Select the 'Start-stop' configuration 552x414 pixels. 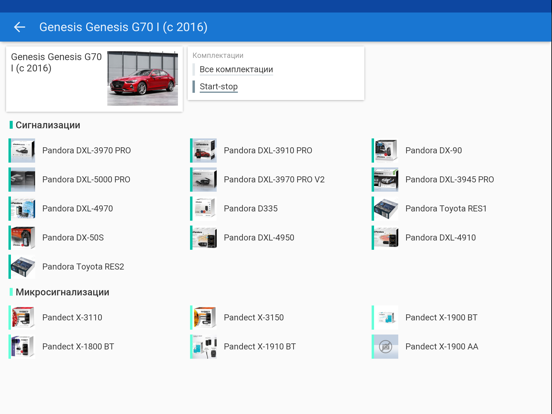pos(219,86)
